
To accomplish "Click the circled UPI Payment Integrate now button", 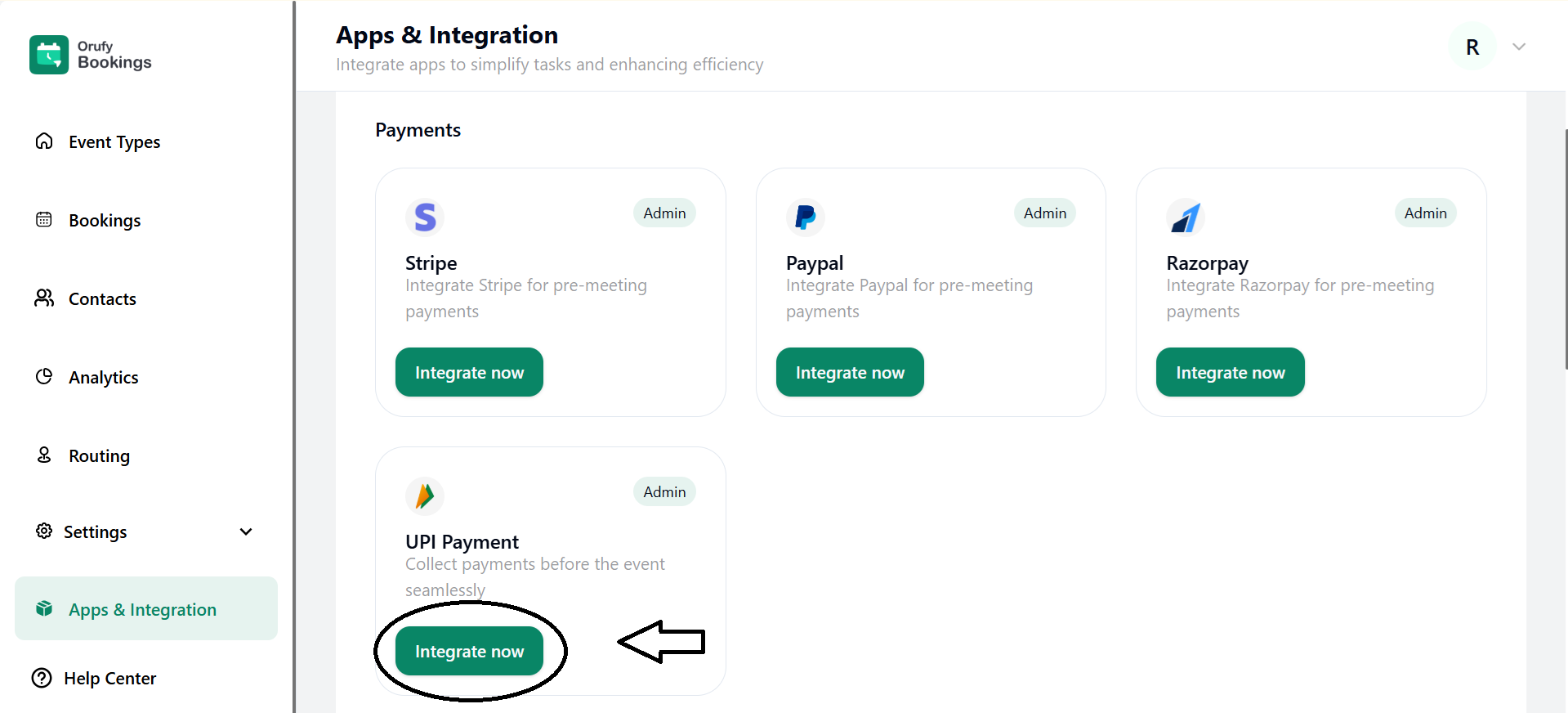I will point(469,651).
